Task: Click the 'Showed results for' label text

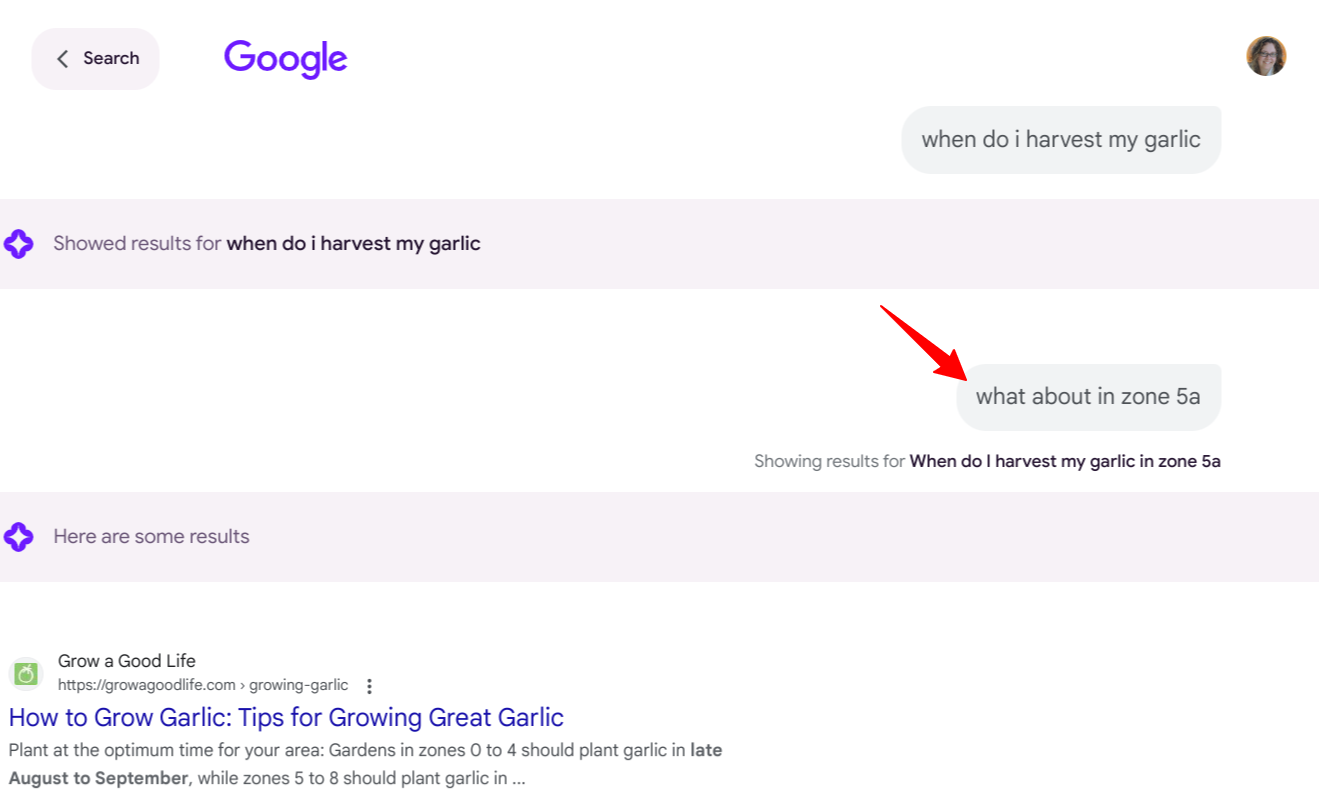Action: [x=137, y=243]
